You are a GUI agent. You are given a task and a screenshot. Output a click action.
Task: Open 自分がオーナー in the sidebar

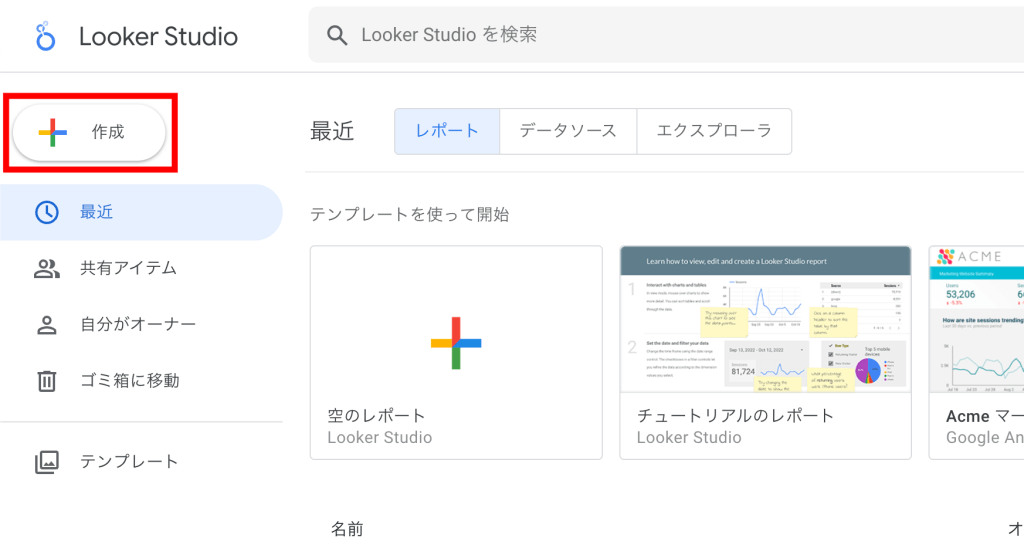(x=141, y=325)
